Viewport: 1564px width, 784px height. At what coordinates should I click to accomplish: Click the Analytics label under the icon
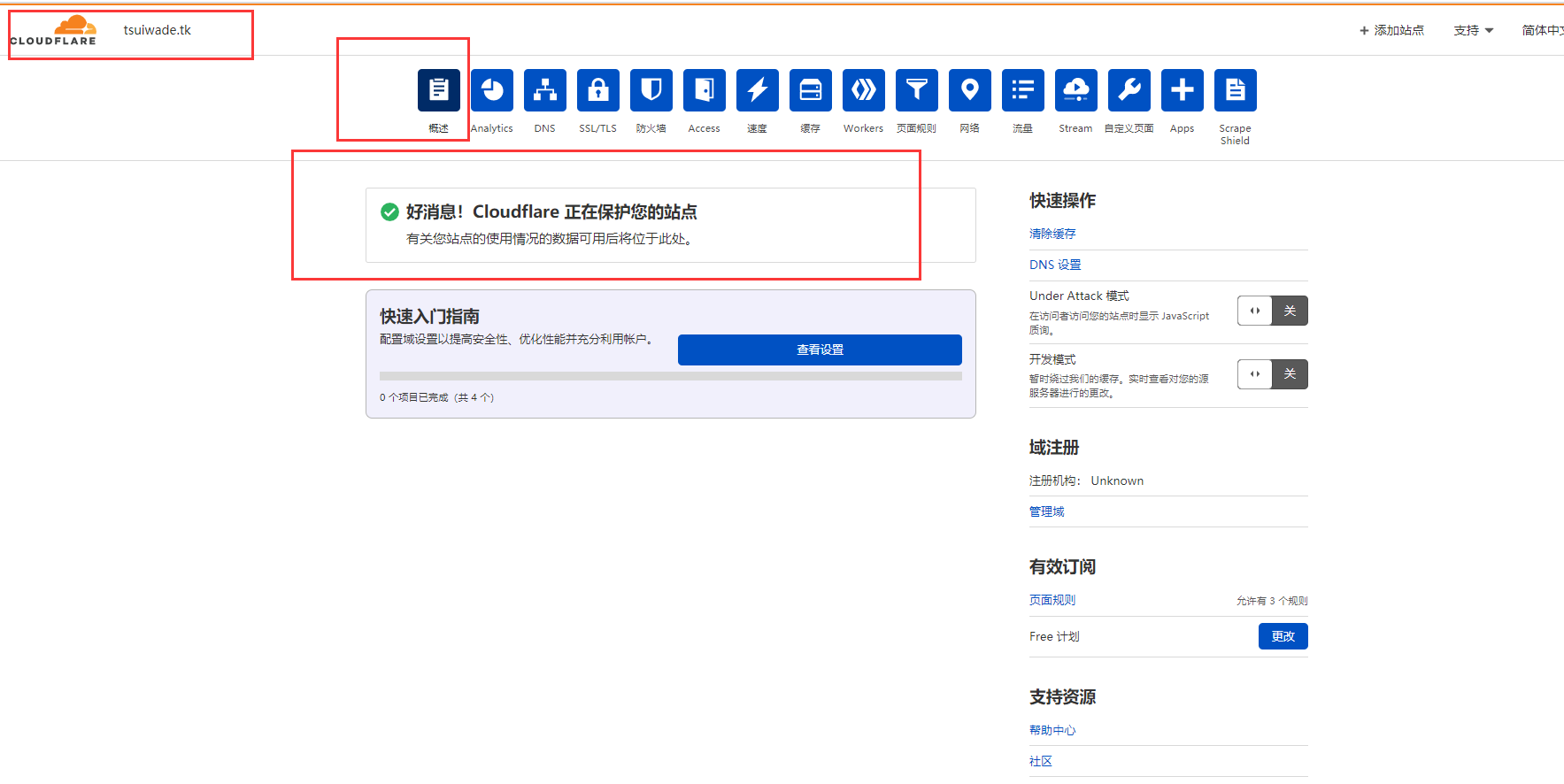click(492, 128)
